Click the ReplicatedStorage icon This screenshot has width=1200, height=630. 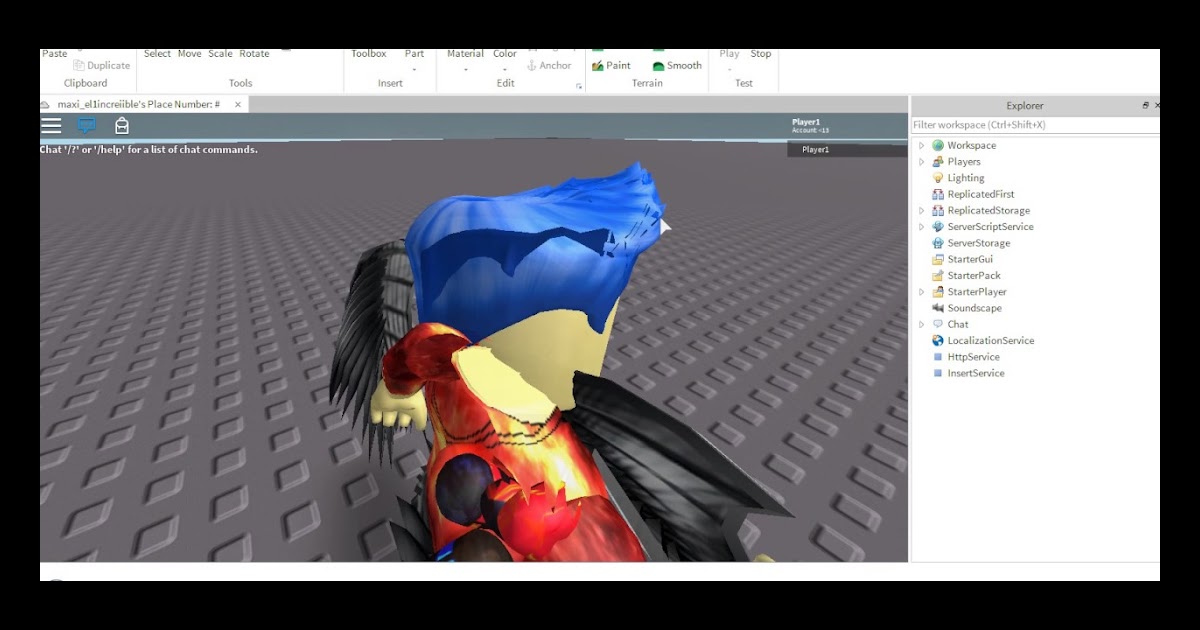[938, 210]
